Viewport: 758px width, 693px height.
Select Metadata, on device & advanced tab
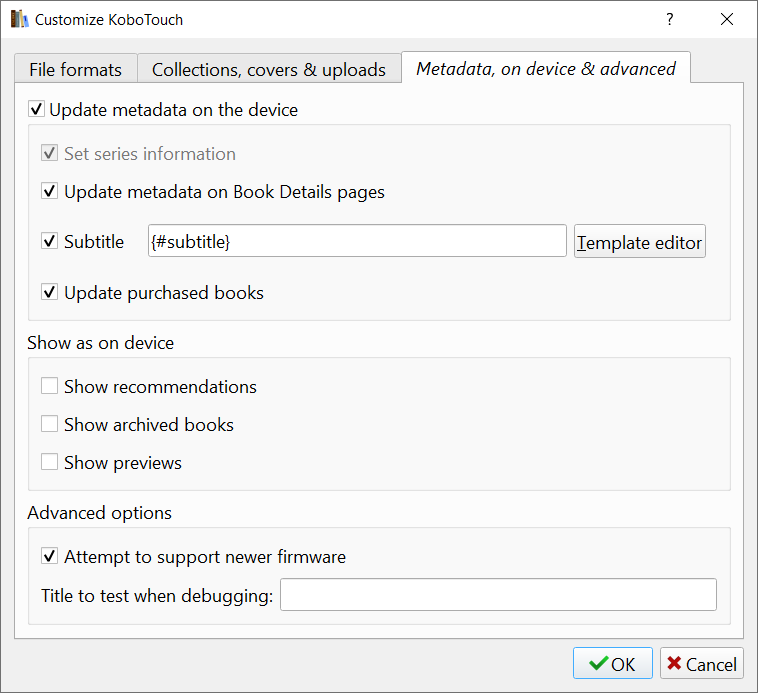click(x=545, y=69)
